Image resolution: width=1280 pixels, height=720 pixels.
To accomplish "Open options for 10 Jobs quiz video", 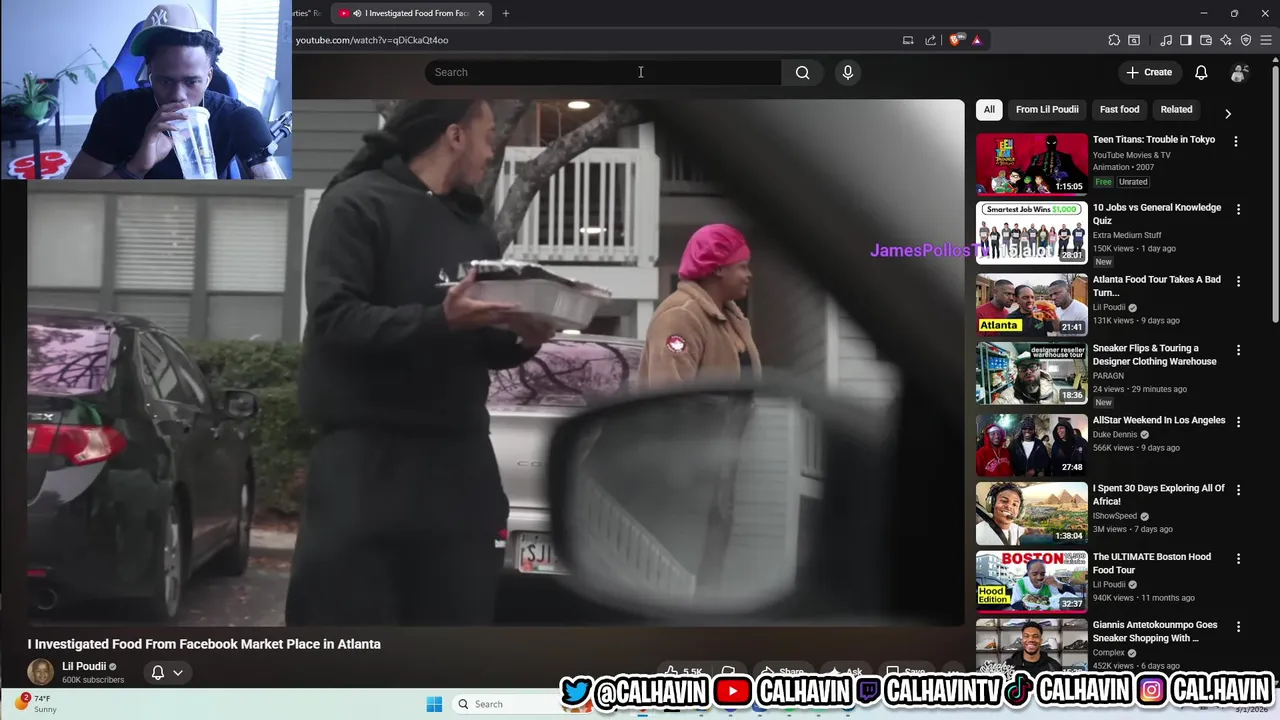I will [1238, 209].
